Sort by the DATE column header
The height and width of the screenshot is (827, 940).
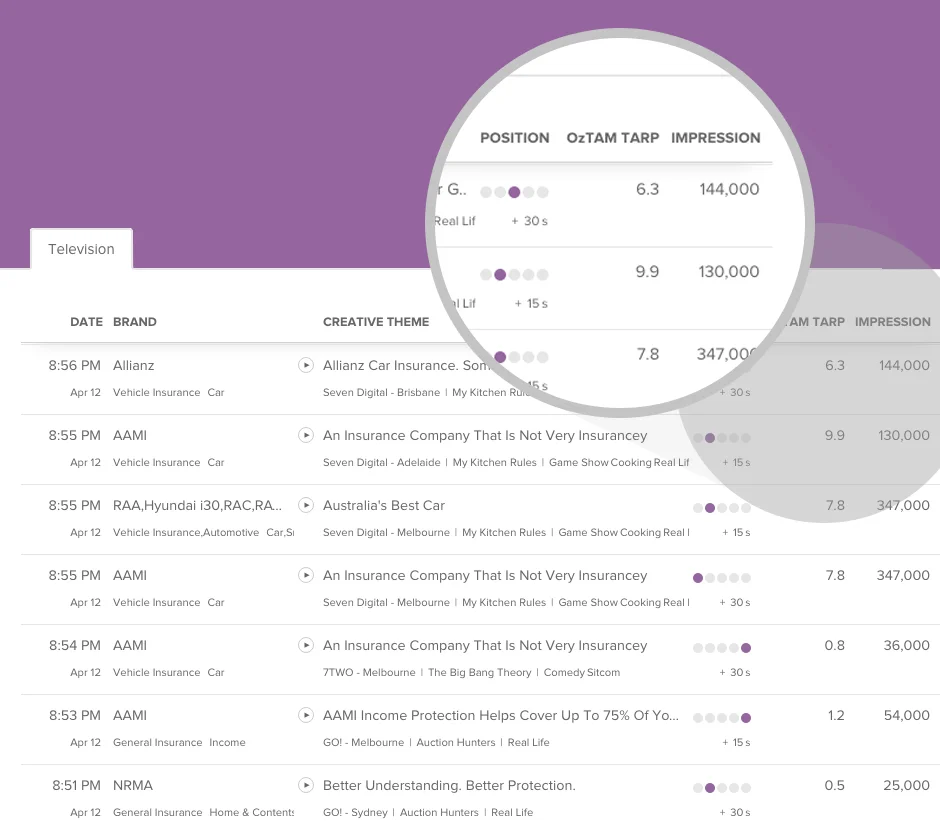point(86,322)
